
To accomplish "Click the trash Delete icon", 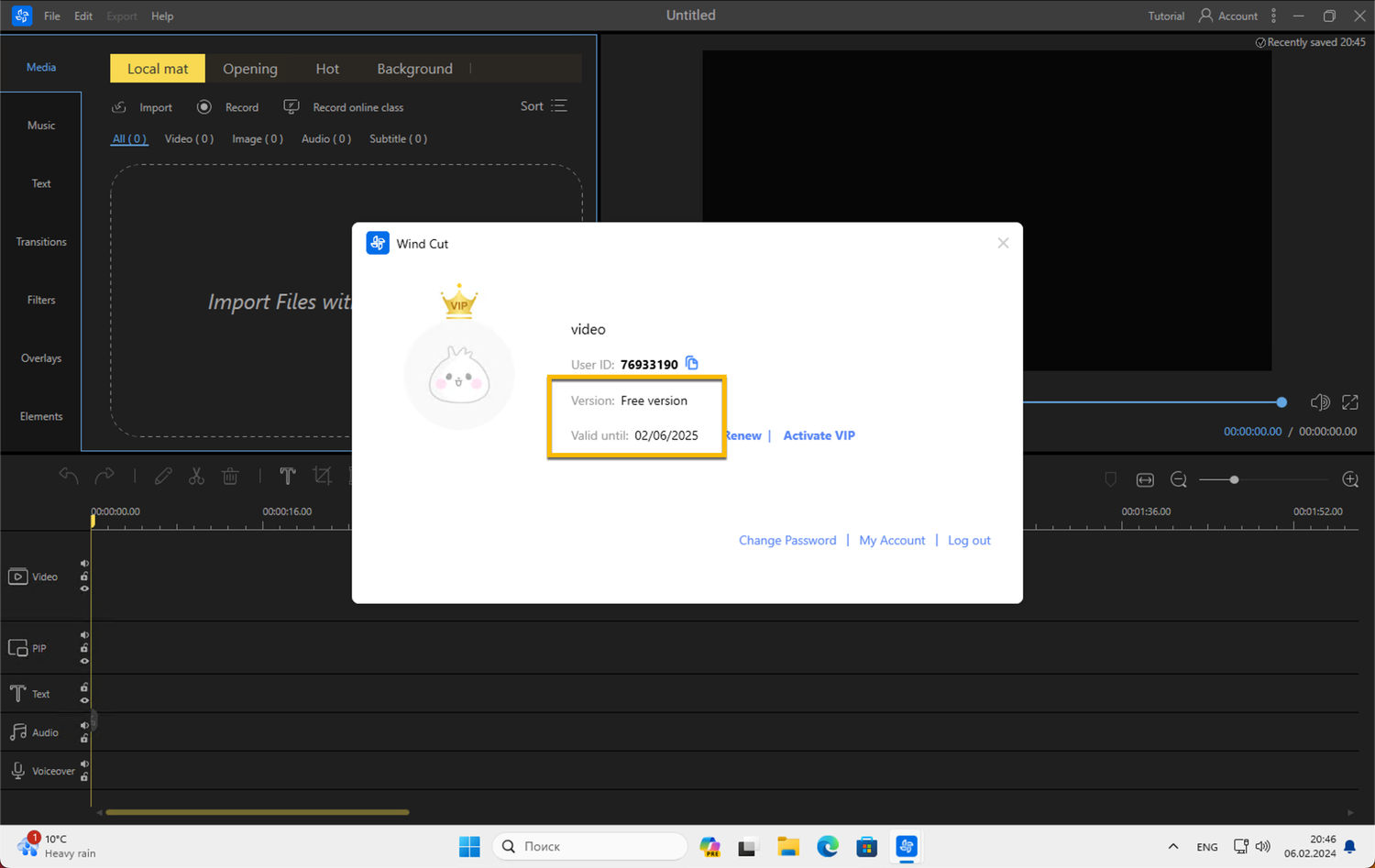I will (230, 476).
